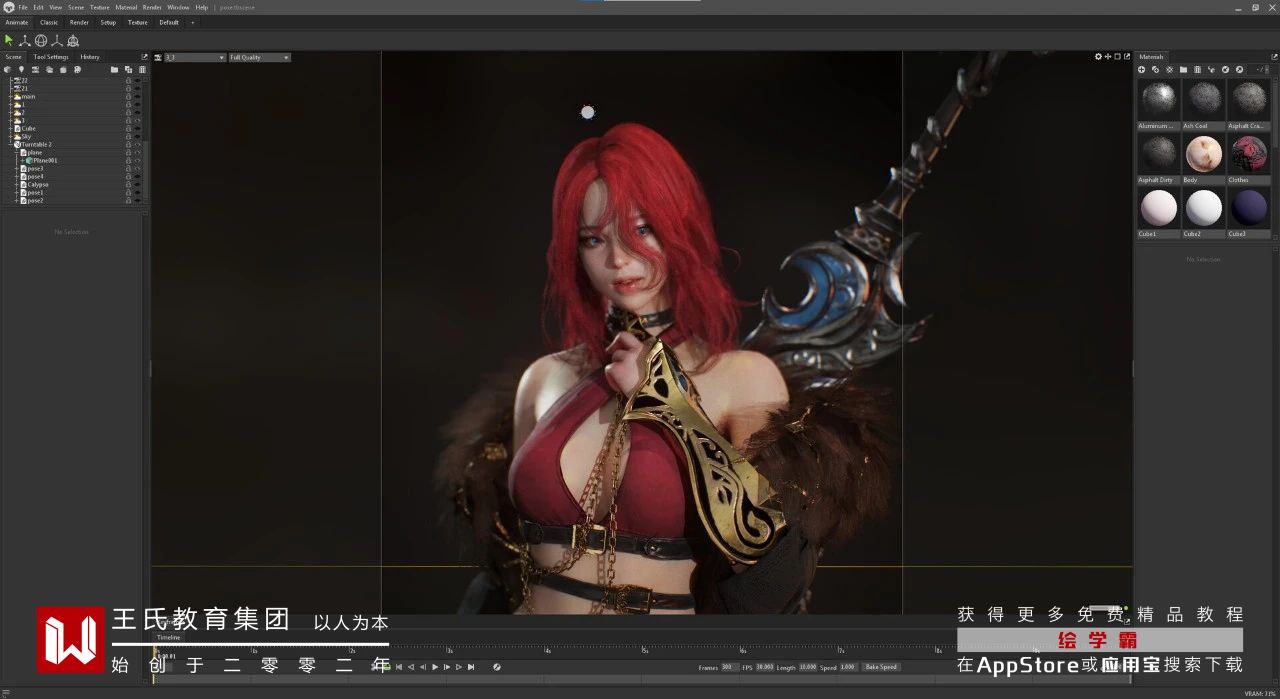Switch to the Classic workspace
The height and width of the screenshot is (699, 1280).
pos(49,22)
